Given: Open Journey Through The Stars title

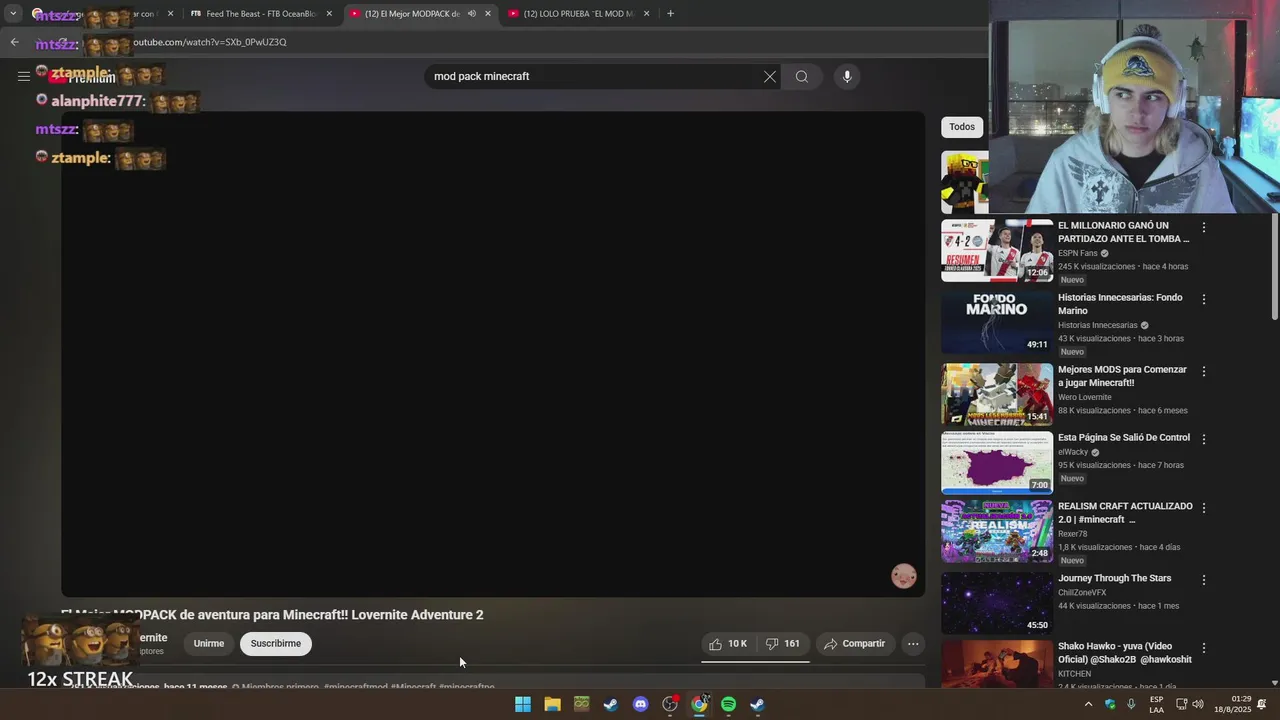Looking at the screenshot, I should coord(1114,578).
